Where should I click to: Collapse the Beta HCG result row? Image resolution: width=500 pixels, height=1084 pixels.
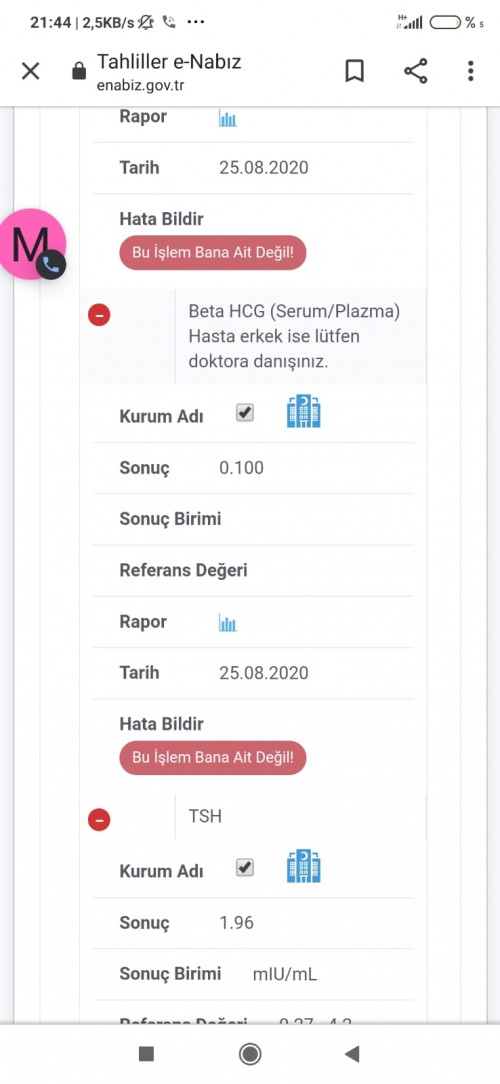click(99, 316)
